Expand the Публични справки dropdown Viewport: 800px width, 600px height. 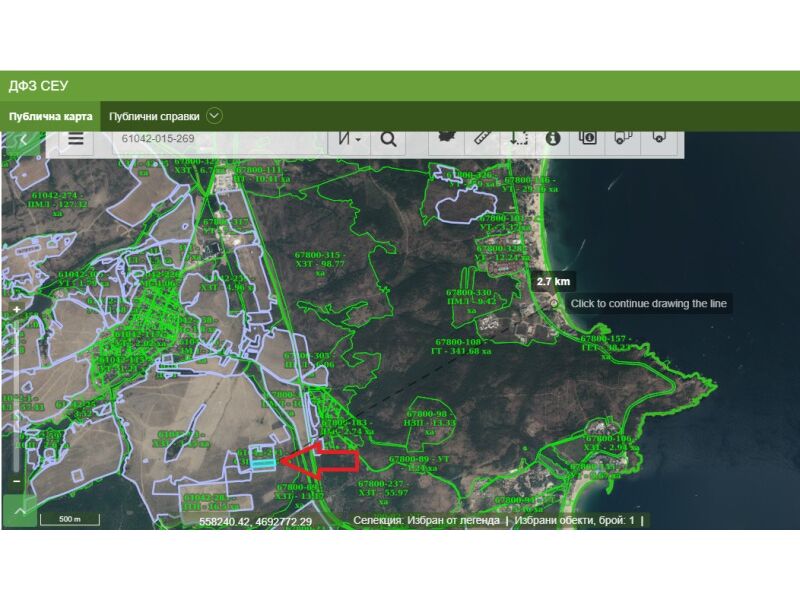click(215, 115)
